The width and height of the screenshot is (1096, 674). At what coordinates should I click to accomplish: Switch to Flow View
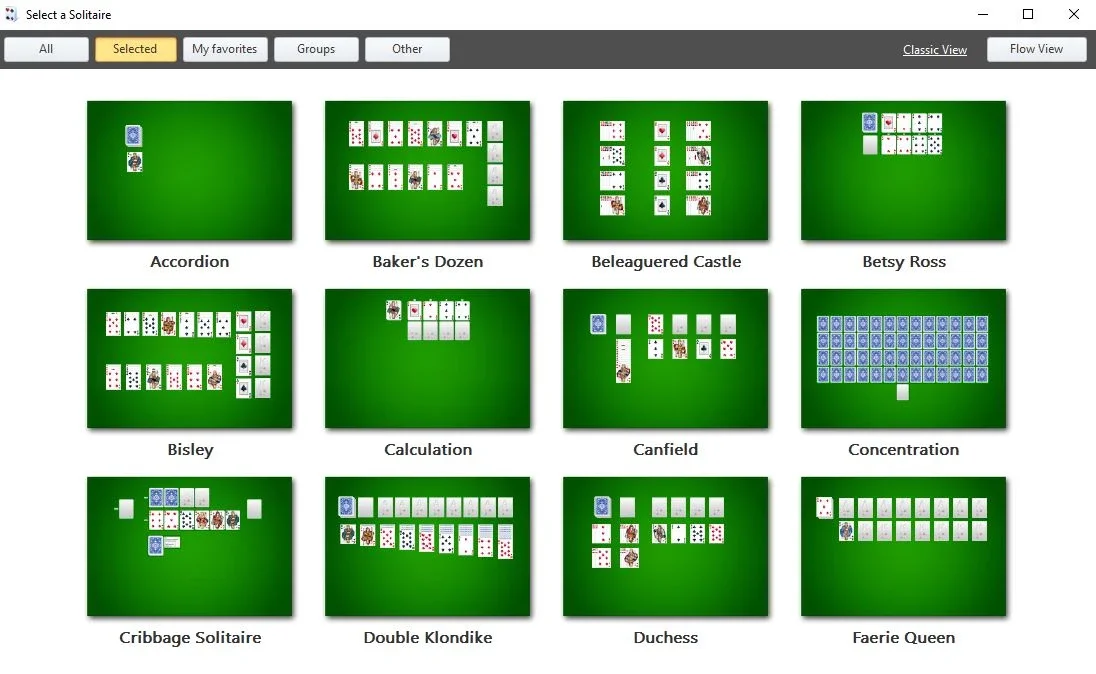coord(1036,49)
